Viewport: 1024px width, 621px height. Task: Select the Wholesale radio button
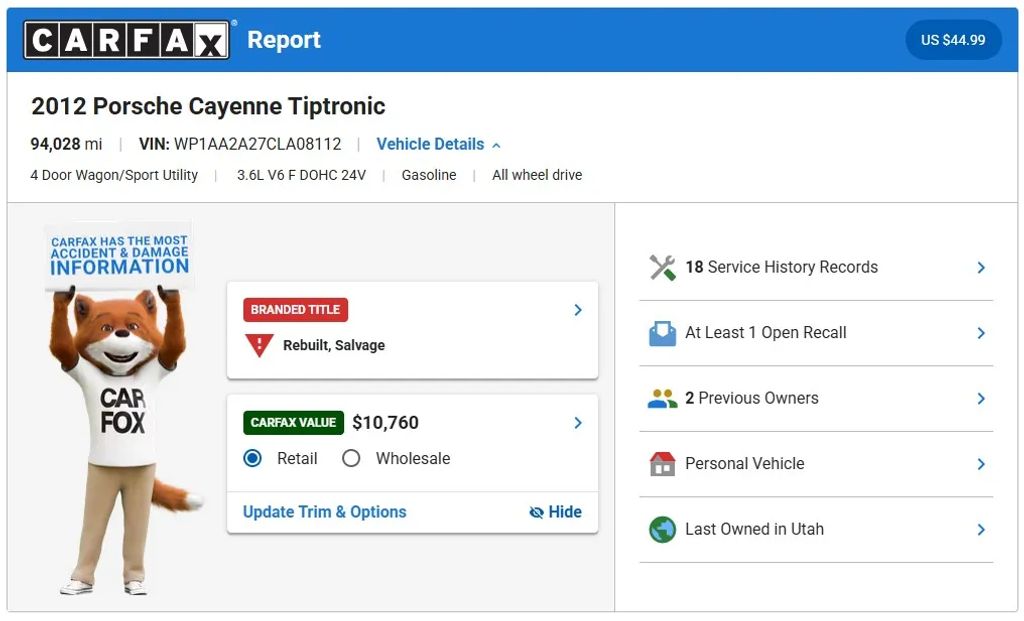pos(351,458)
